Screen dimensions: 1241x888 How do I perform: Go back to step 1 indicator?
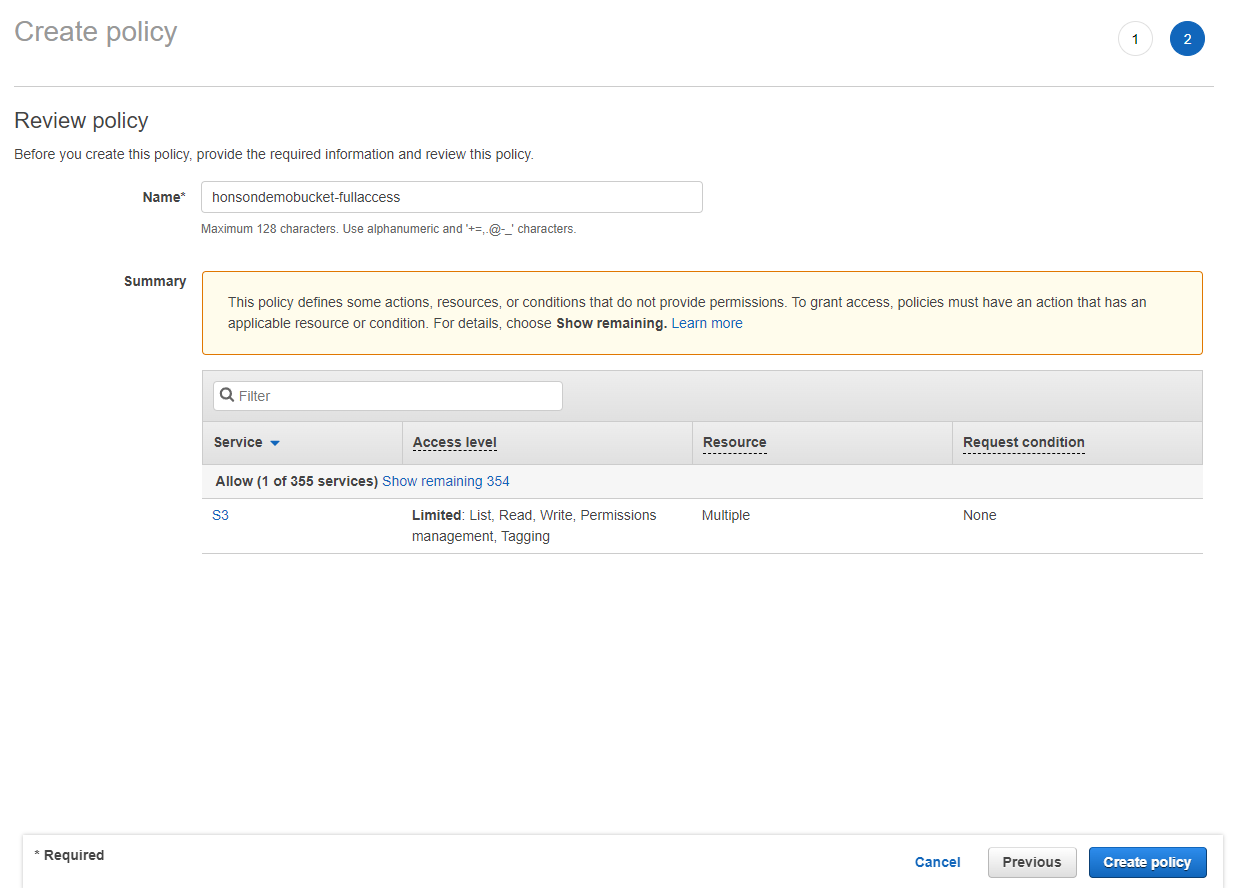tap(1135, 39)
